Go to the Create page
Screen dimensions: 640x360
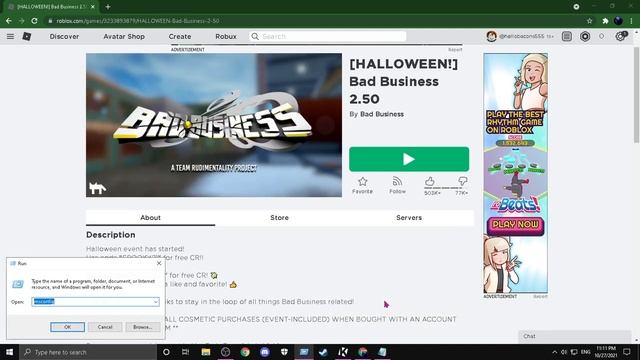[x=180, y=36]
